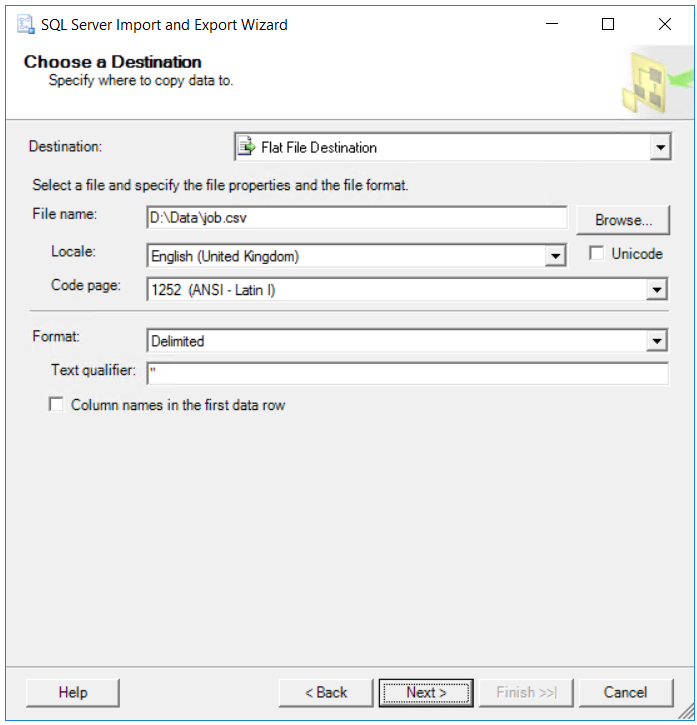Close the wizard window

(665, 24)
